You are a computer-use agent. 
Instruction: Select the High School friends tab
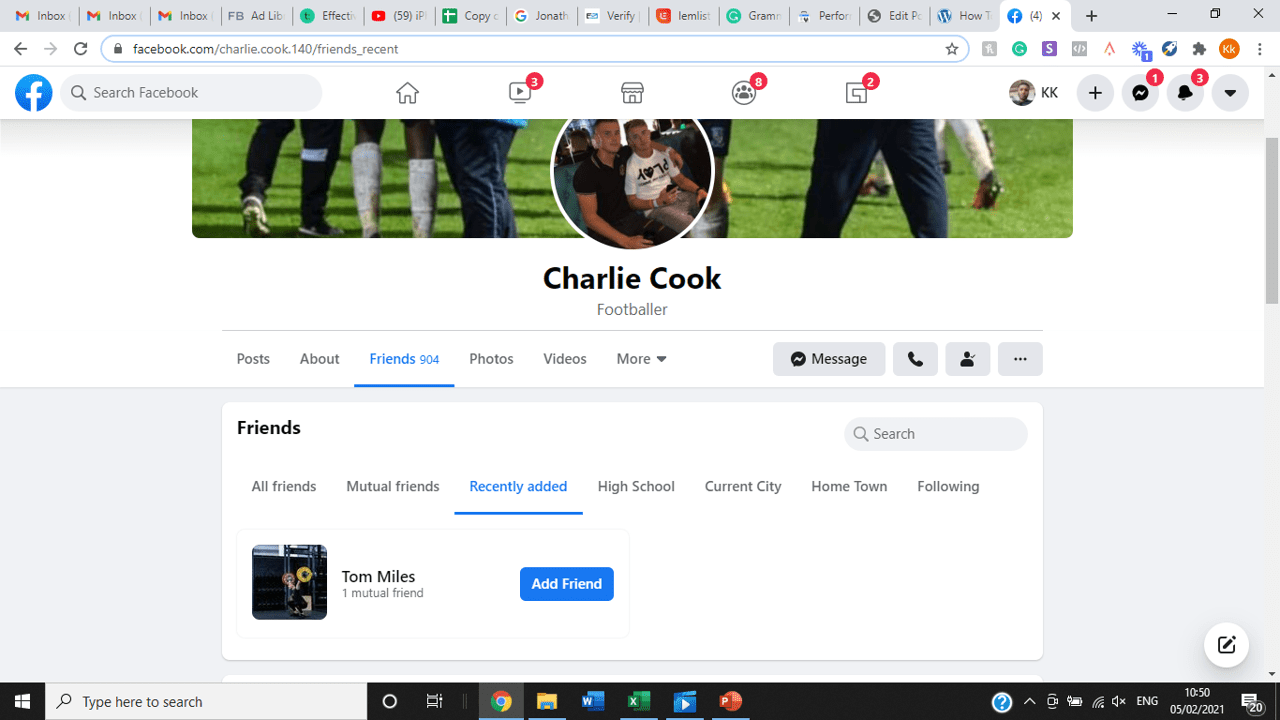(x=636, y=486)
